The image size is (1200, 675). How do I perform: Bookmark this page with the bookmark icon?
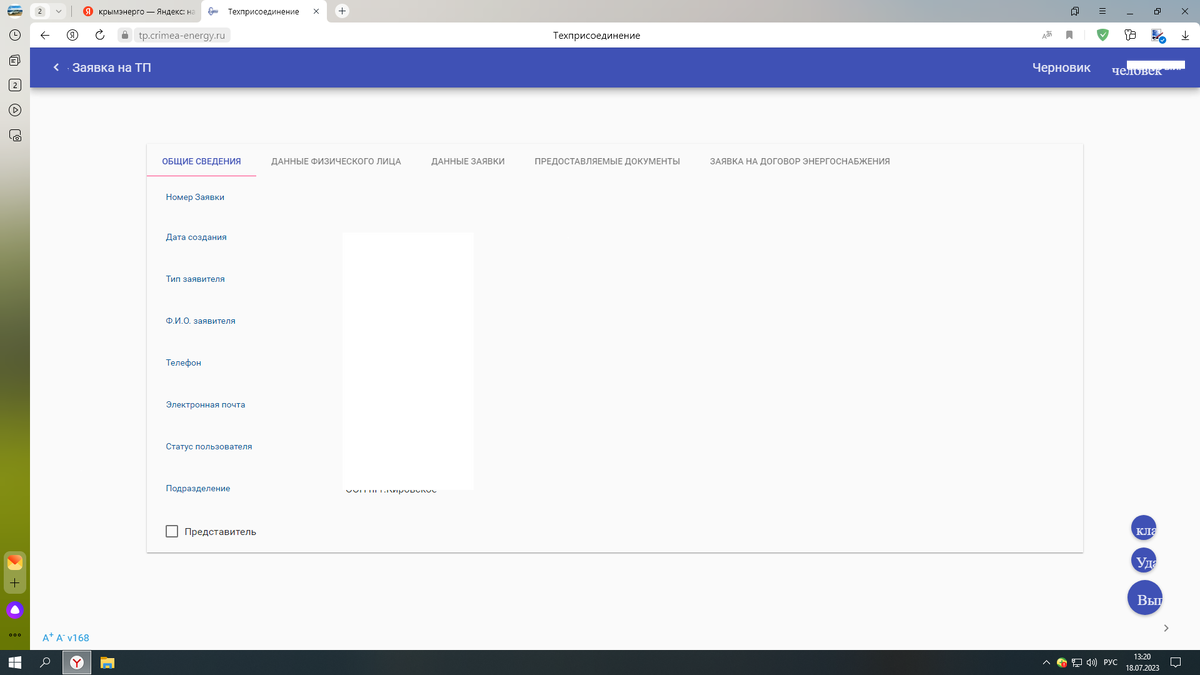click(x=1069, y=35)
